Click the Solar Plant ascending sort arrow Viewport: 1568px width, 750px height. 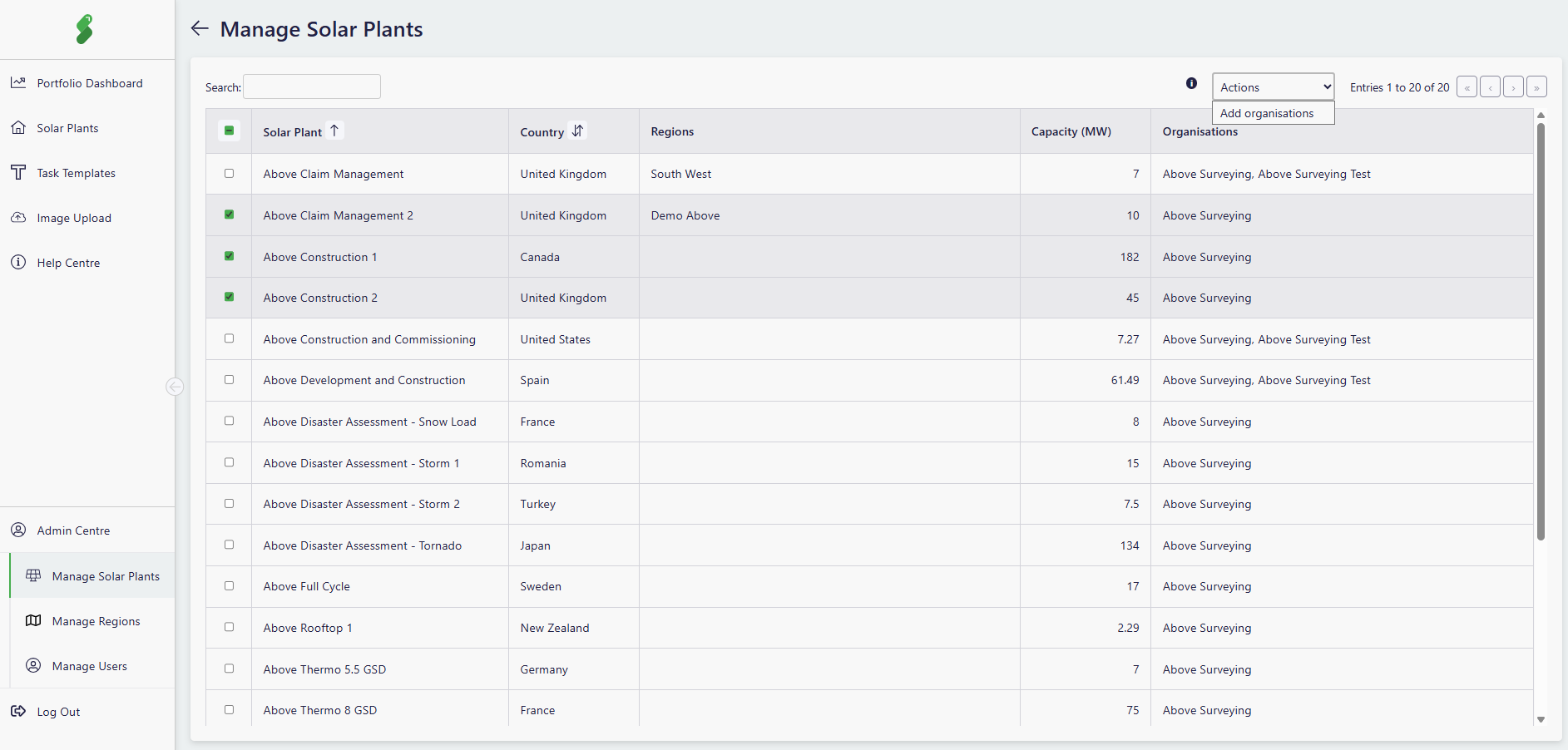tap(334, 131)
